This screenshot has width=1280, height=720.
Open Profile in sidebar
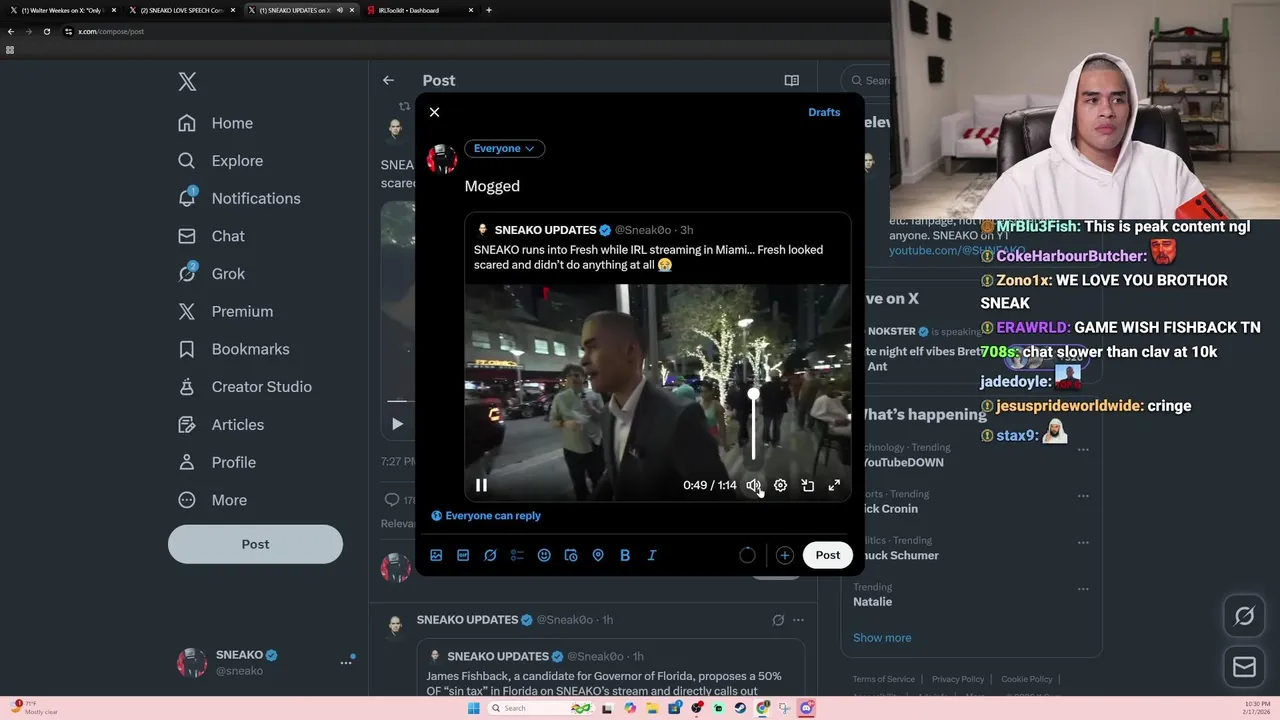pyautogui.click(x=217, y=462)
